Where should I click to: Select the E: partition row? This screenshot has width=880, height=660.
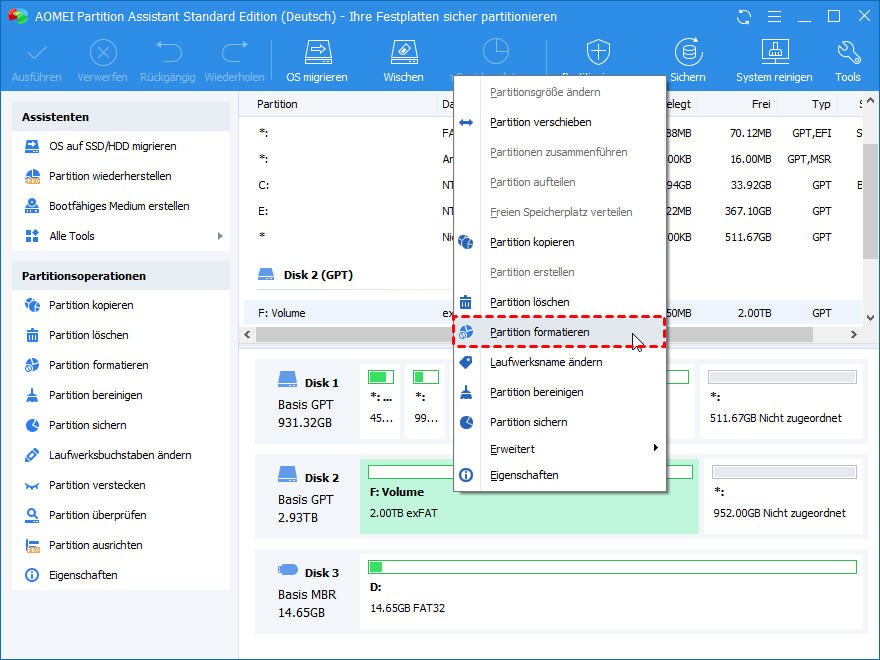[x=553, y=212]
